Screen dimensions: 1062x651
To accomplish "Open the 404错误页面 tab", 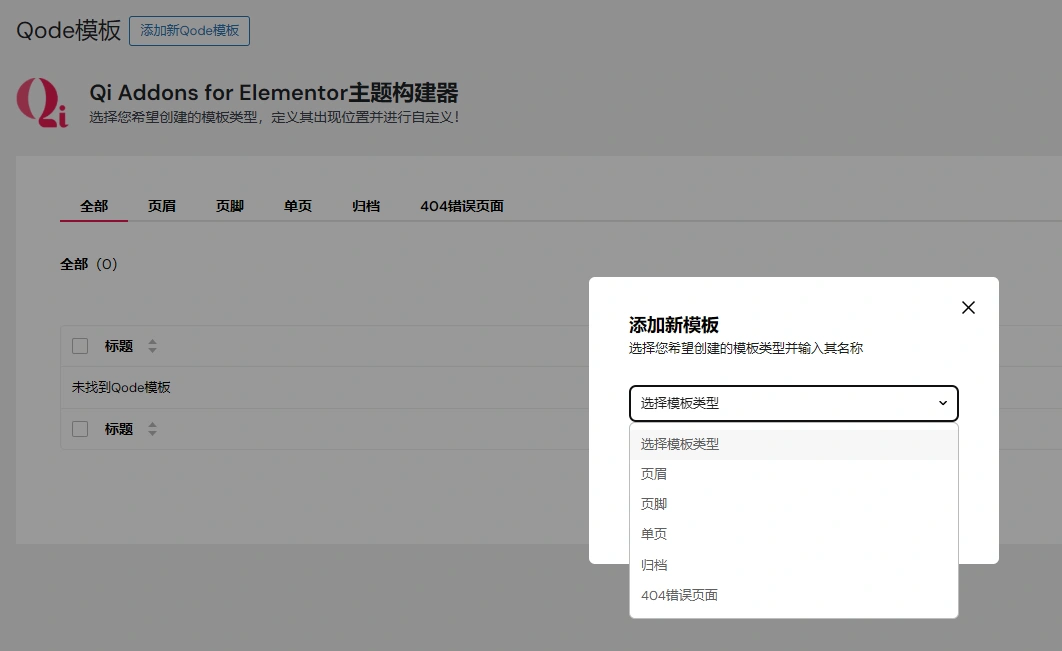I will (461, 205).
